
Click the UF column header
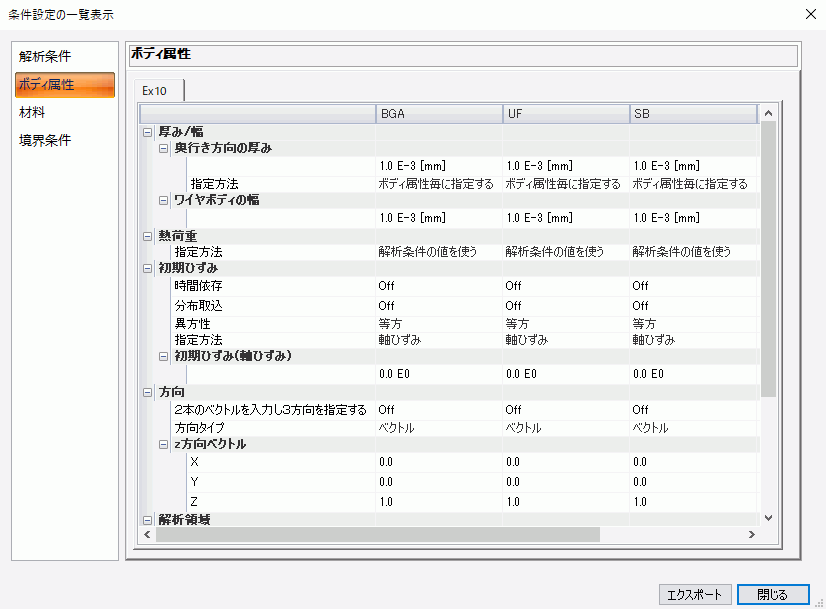tap(565, 114)
